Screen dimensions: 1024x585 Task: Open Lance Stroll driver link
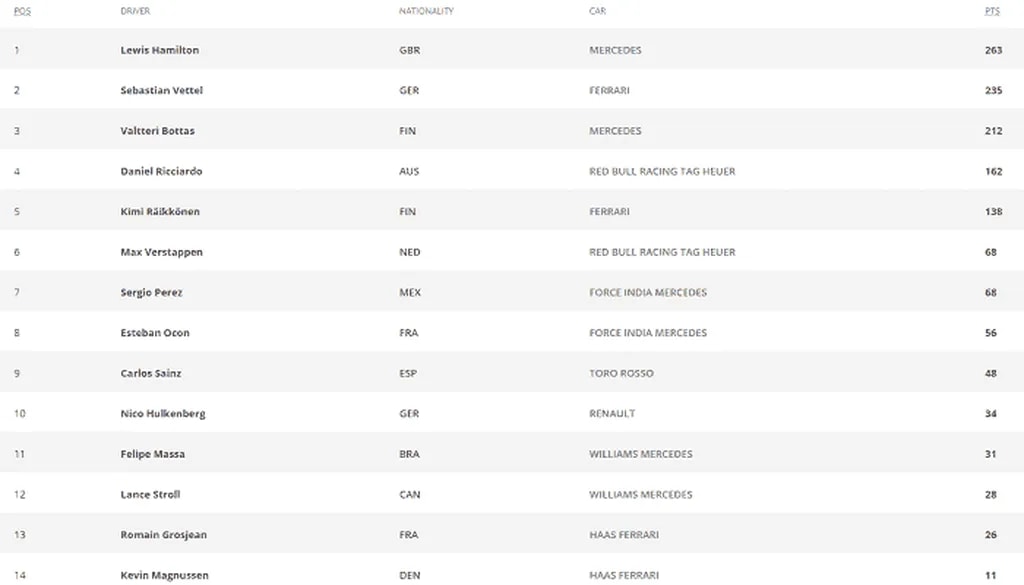(150, 495)
